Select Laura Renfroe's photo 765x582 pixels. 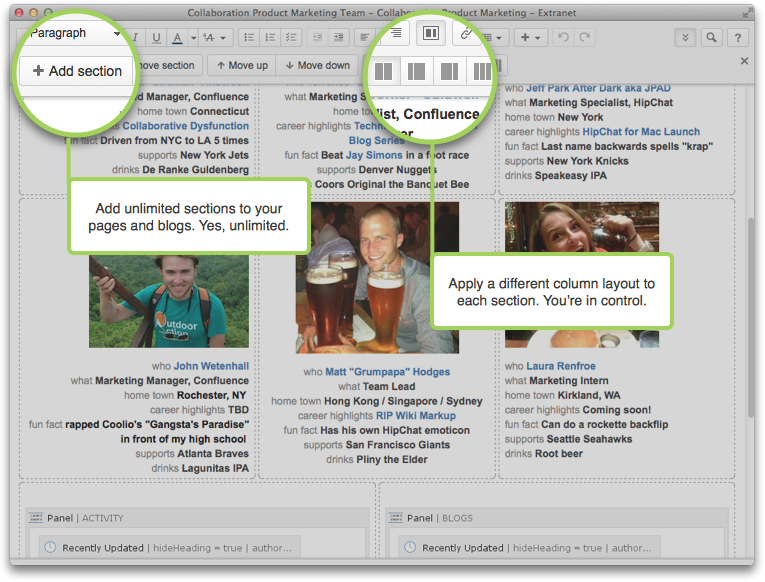point(582,227)
